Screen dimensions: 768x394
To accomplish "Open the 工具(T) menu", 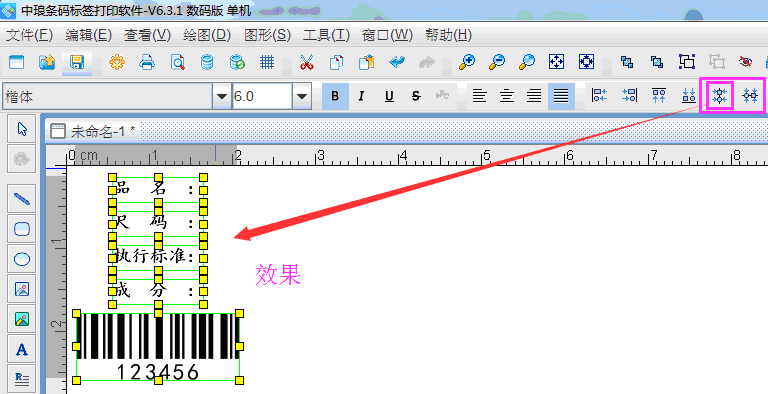I will click(326, 35).
